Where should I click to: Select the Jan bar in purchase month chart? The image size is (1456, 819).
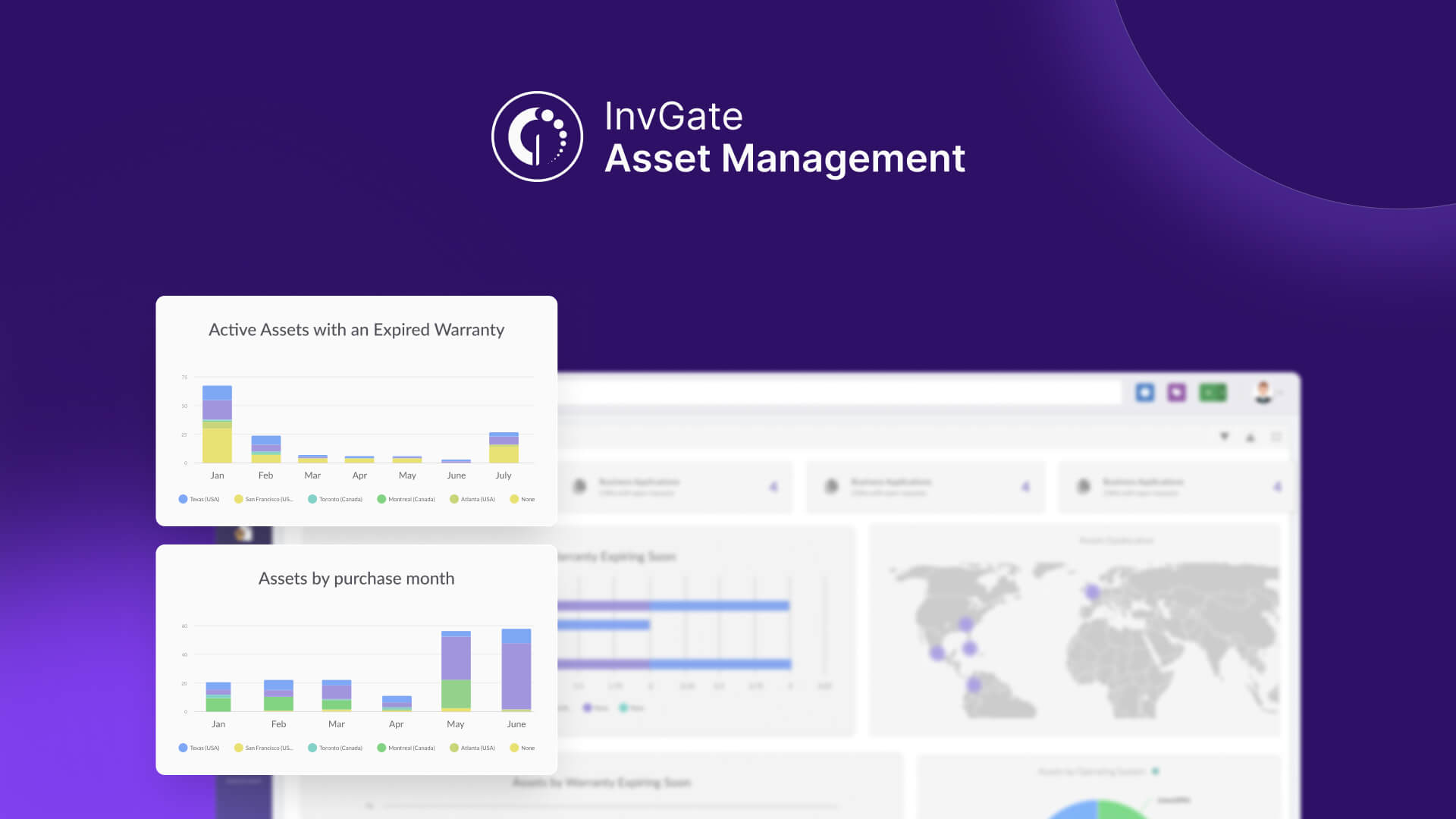click(218, 697)
